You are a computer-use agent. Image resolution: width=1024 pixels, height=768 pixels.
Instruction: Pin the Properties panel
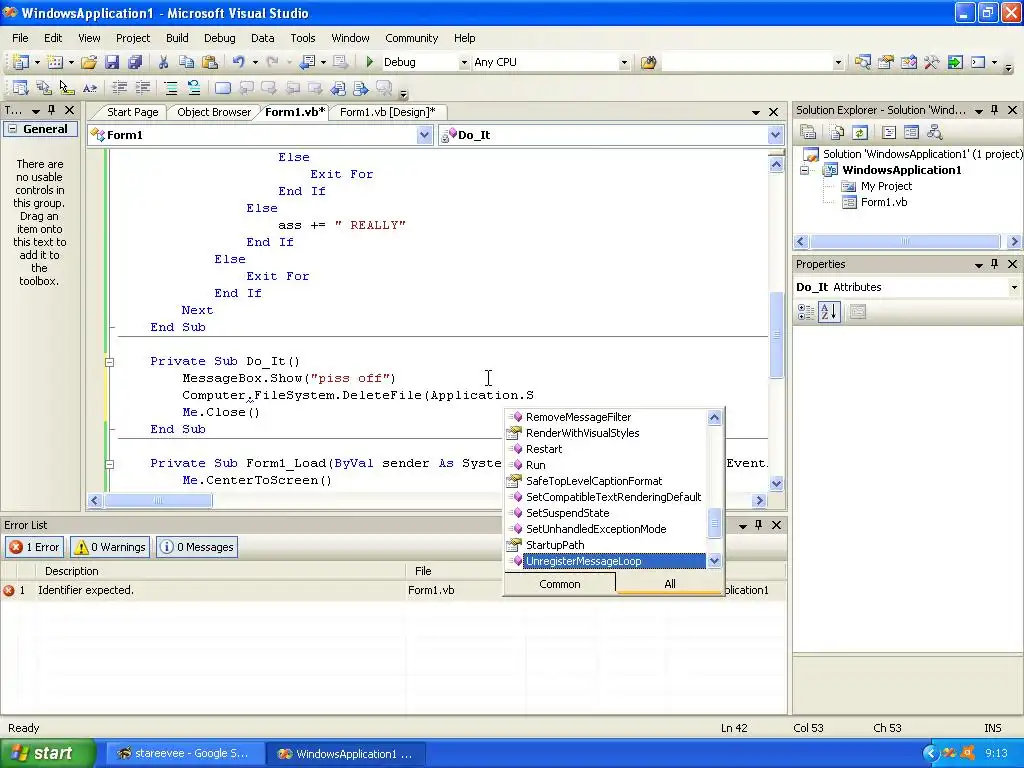click(x=995, y=264)
